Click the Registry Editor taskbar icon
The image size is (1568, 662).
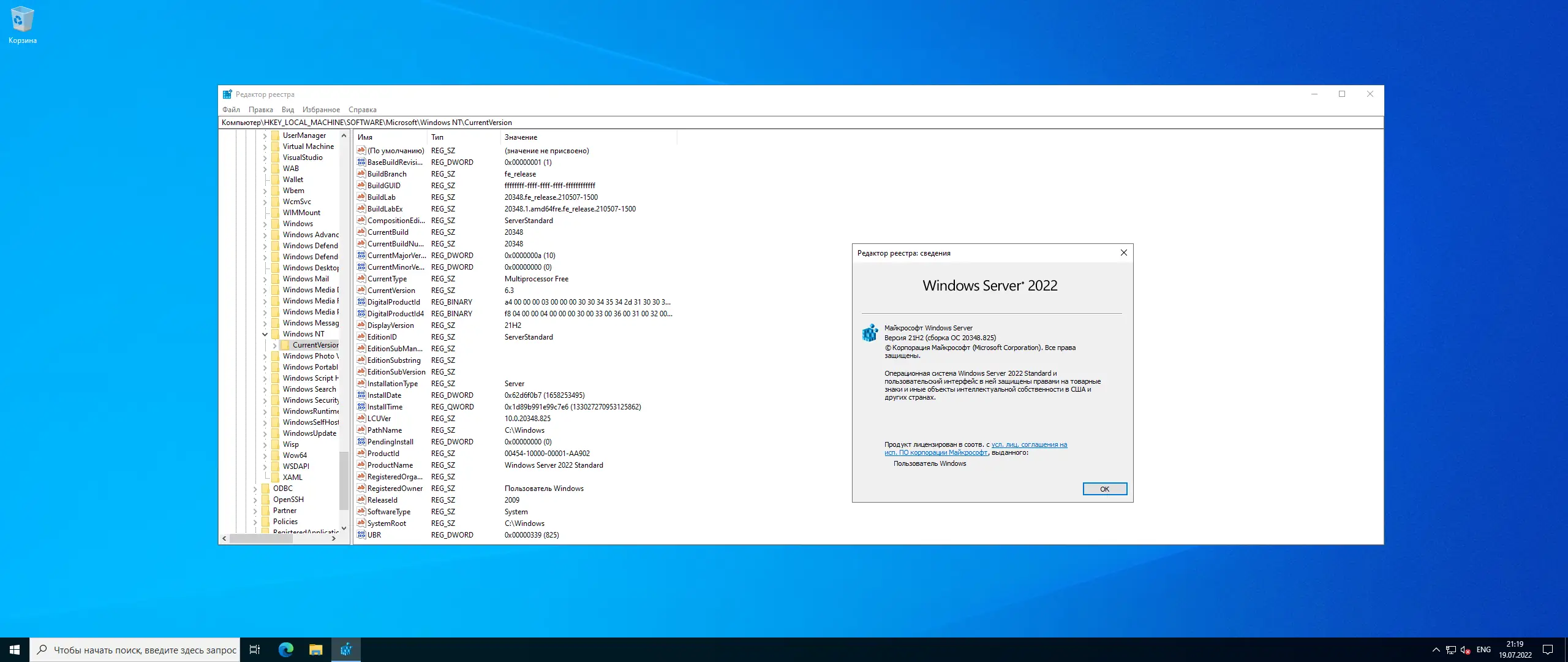(x=346, y=650)
